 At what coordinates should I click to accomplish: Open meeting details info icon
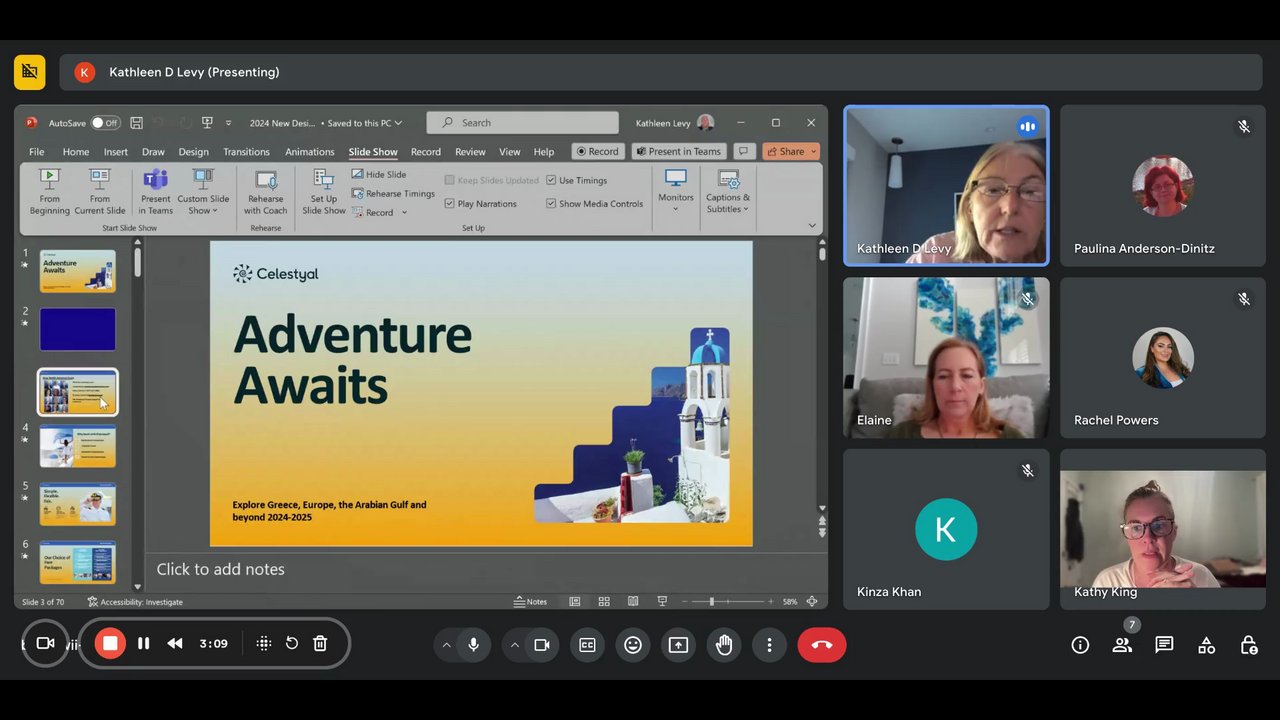click(x=1080, y=645)
